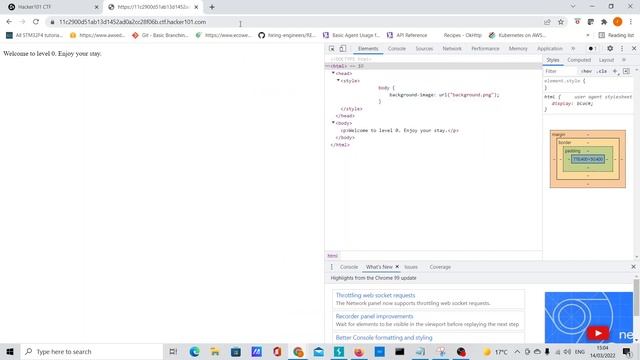The height and width of the screenshot is (360, 640).
Task: Select the Elements panel tab
Action: point(368,49)
